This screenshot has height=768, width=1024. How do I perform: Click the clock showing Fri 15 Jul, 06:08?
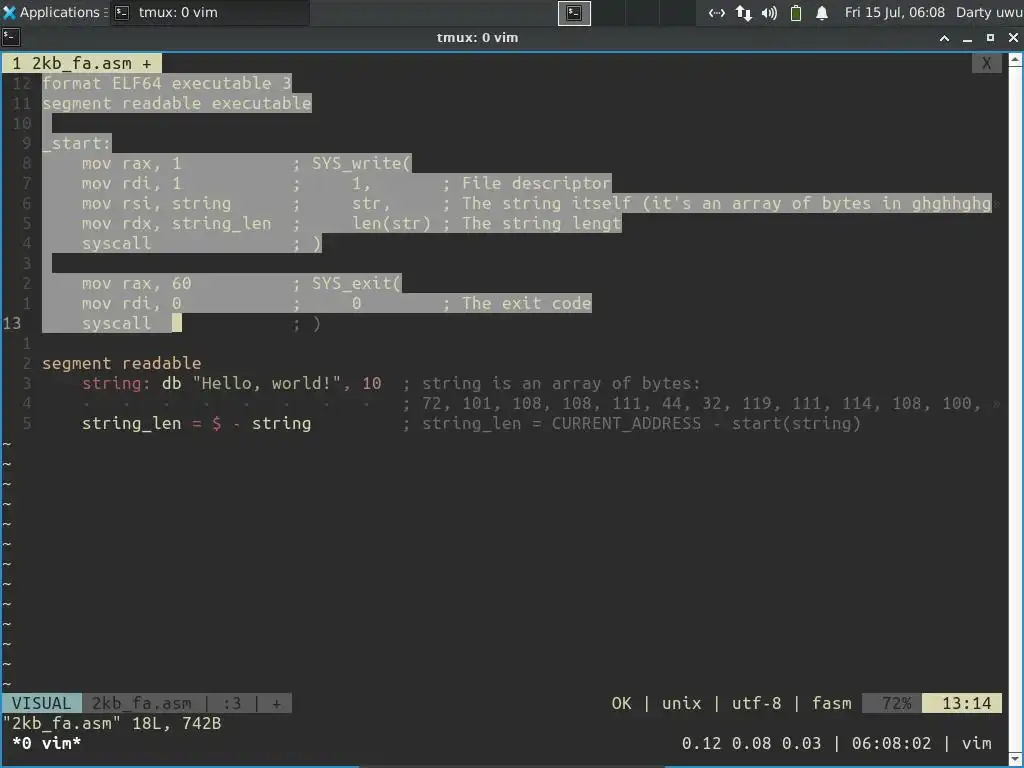tap(895, 12)
